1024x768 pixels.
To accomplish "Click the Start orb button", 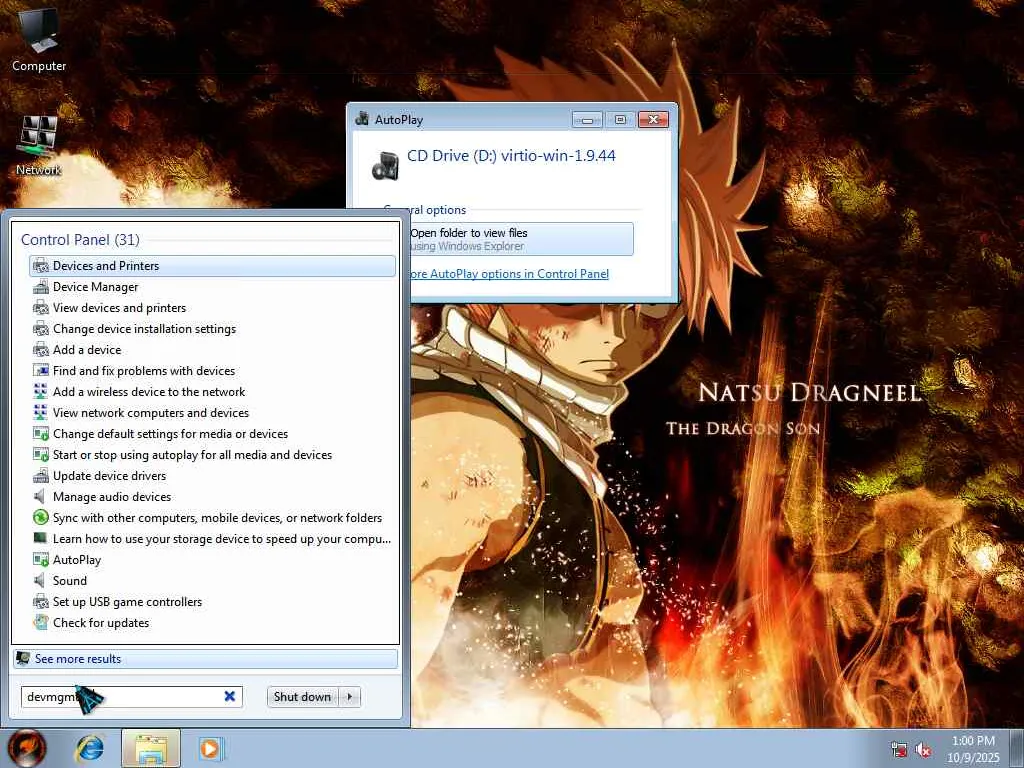I will 27,748.
